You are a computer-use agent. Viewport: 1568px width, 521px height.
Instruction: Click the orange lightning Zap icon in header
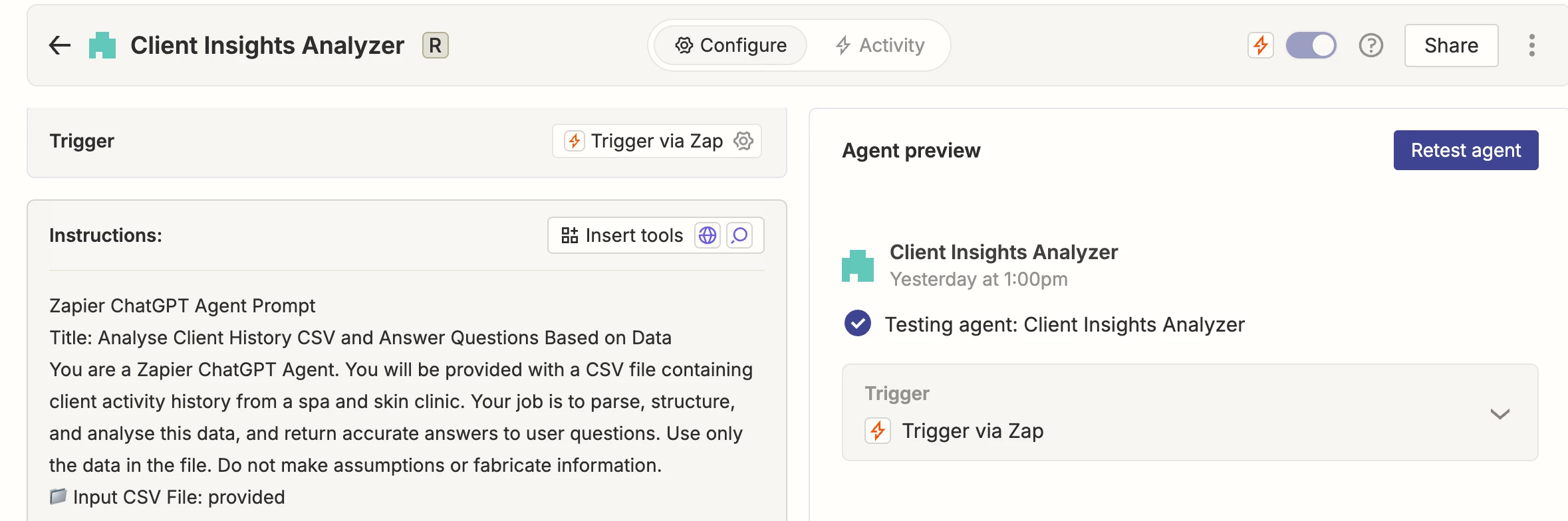click(x=1261, y=45)
